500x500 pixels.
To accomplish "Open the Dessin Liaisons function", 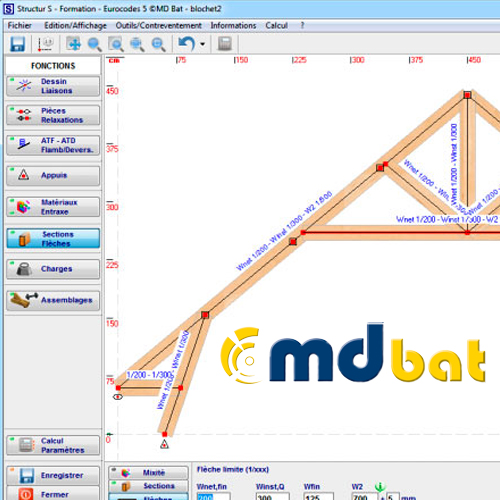I will [53, 86].
